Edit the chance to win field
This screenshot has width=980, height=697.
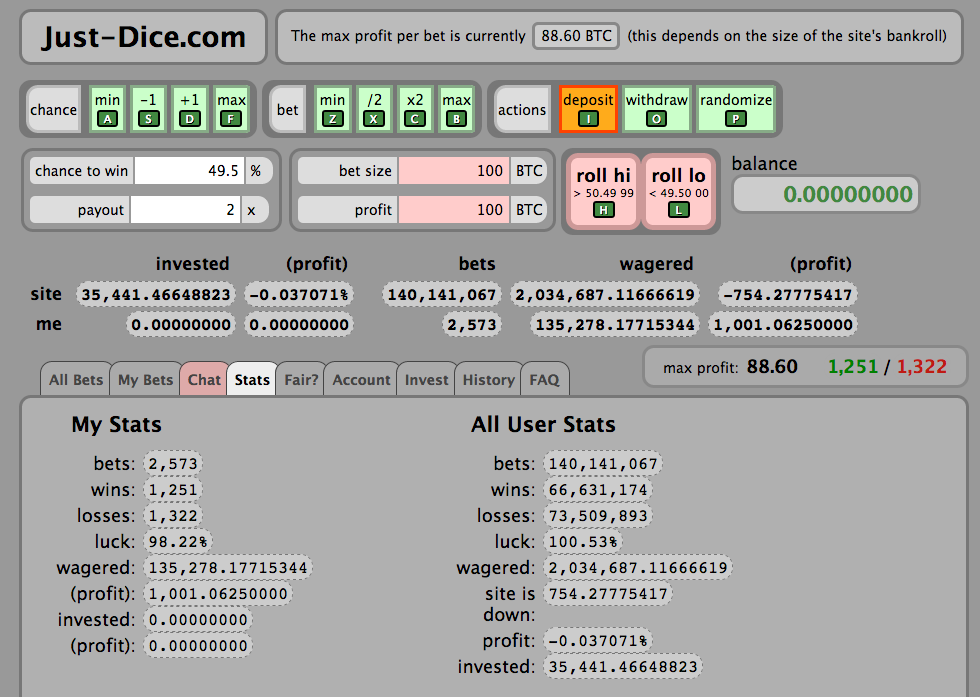click(x=190, y=171)
